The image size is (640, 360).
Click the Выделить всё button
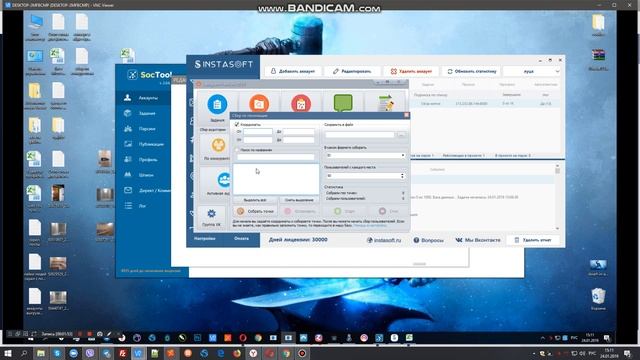point(255,200)
